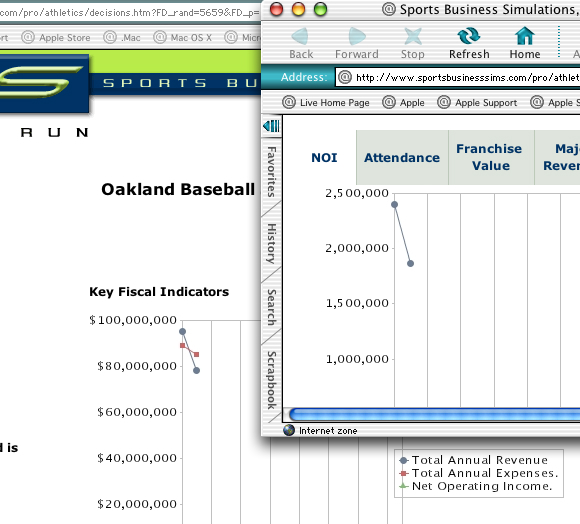Select the NOI chart tab
This screenshot has height=524, width=580.
(x=324, y=158)
